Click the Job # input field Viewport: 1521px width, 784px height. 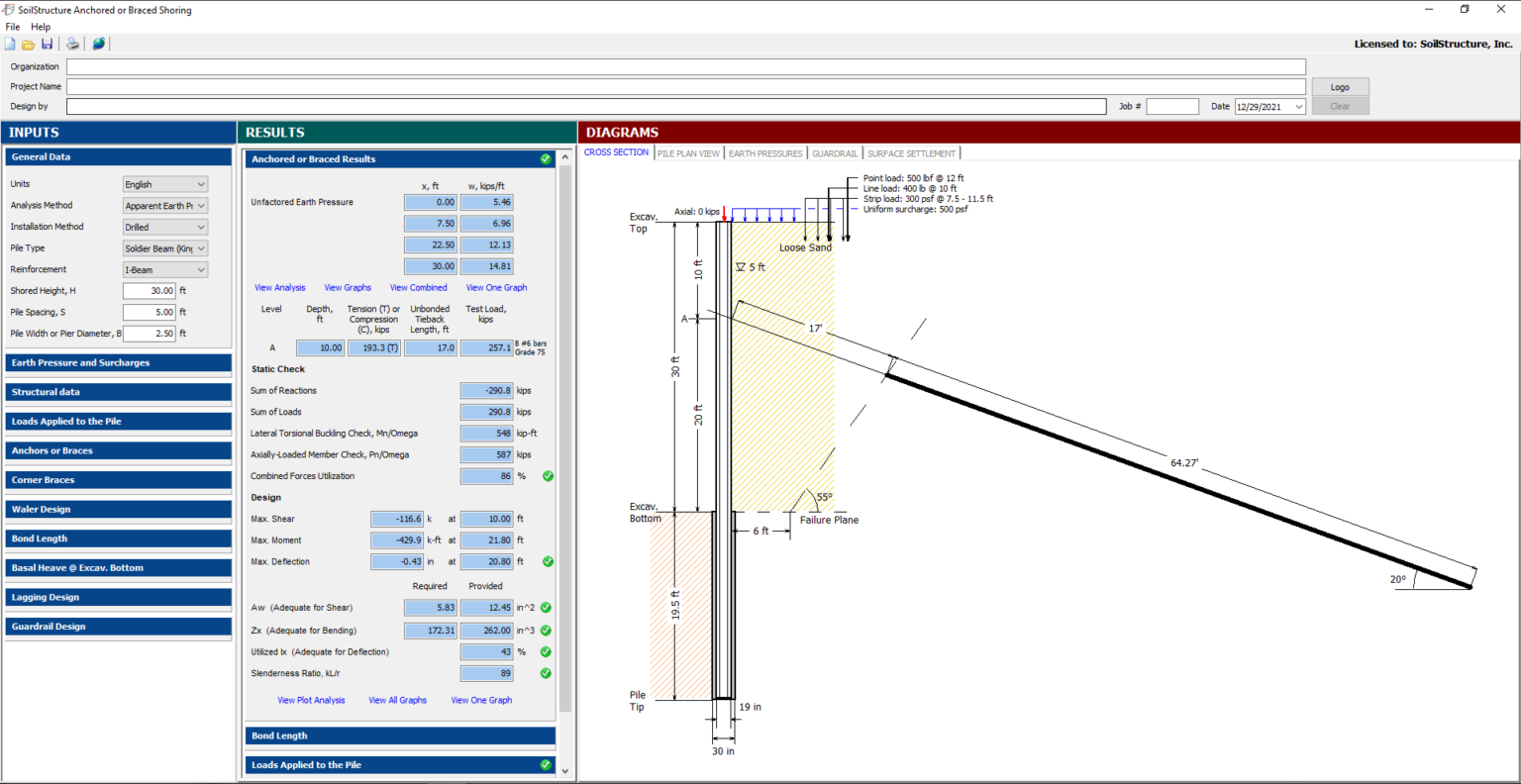click(x=1172, y=106)
